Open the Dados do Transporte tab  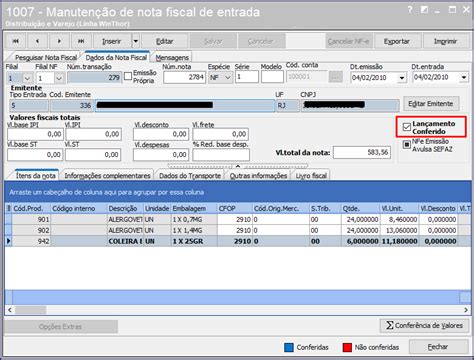(190, 176)
